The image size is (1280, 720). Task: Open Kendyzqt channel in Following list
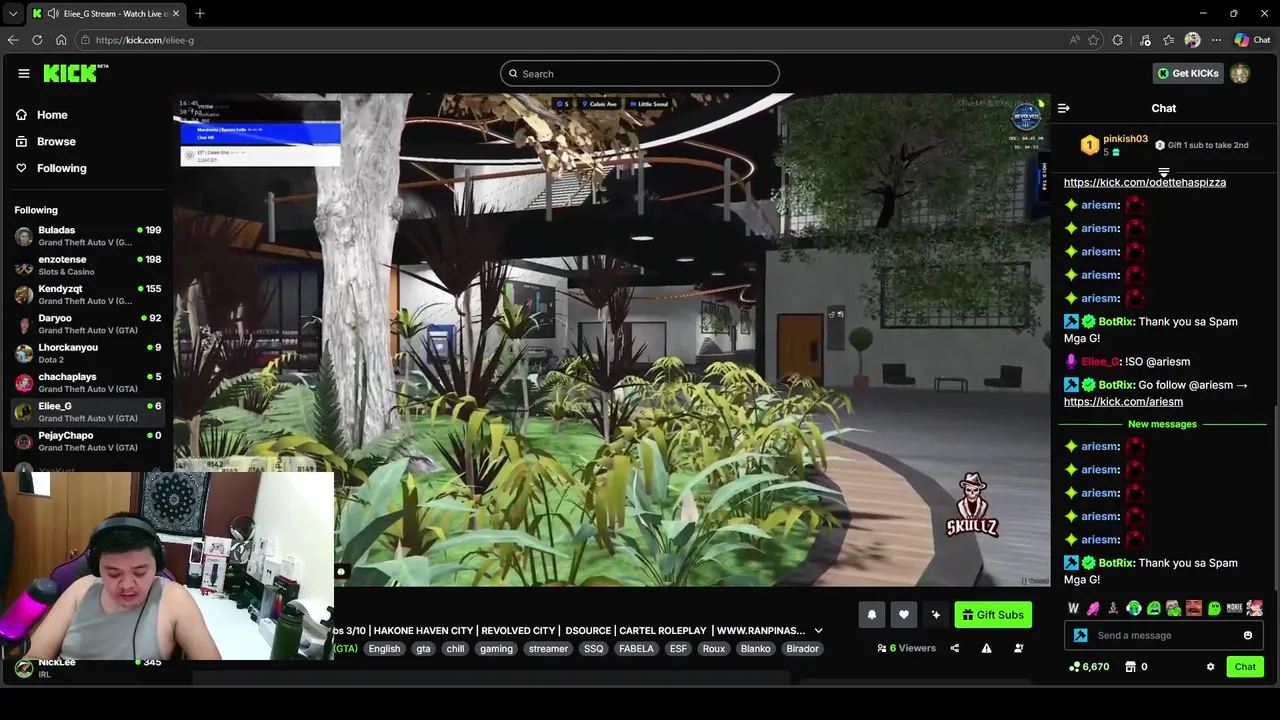pyautogui.click(x=87, y=294)
